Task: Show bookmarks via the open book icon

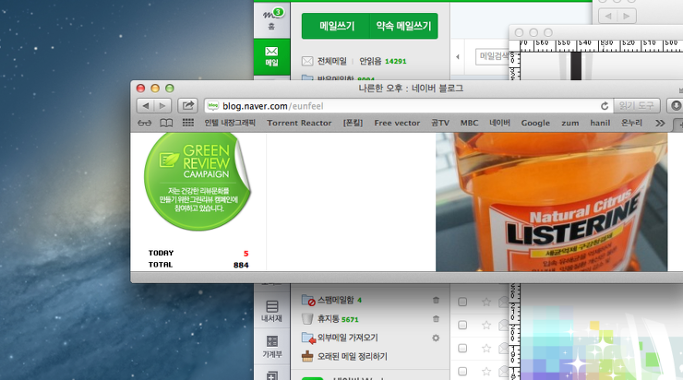Action: (166, 123)
